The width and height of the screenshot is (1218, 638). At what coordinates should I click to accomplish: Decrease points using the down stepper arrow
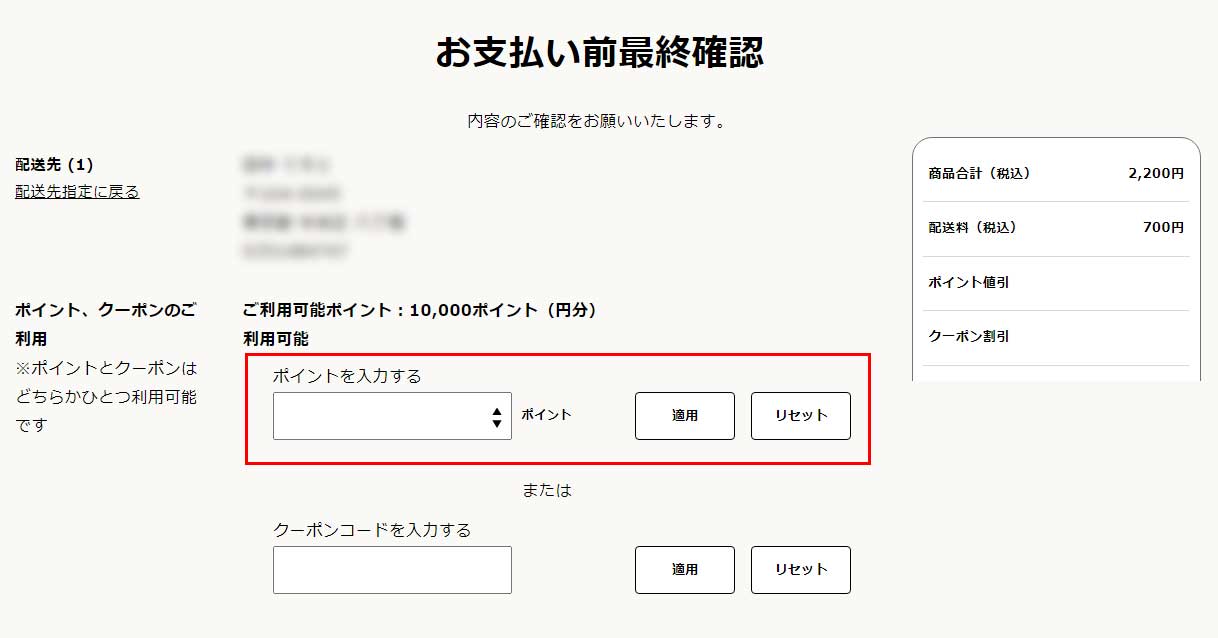pyautogui.click(x=497, y=423)
